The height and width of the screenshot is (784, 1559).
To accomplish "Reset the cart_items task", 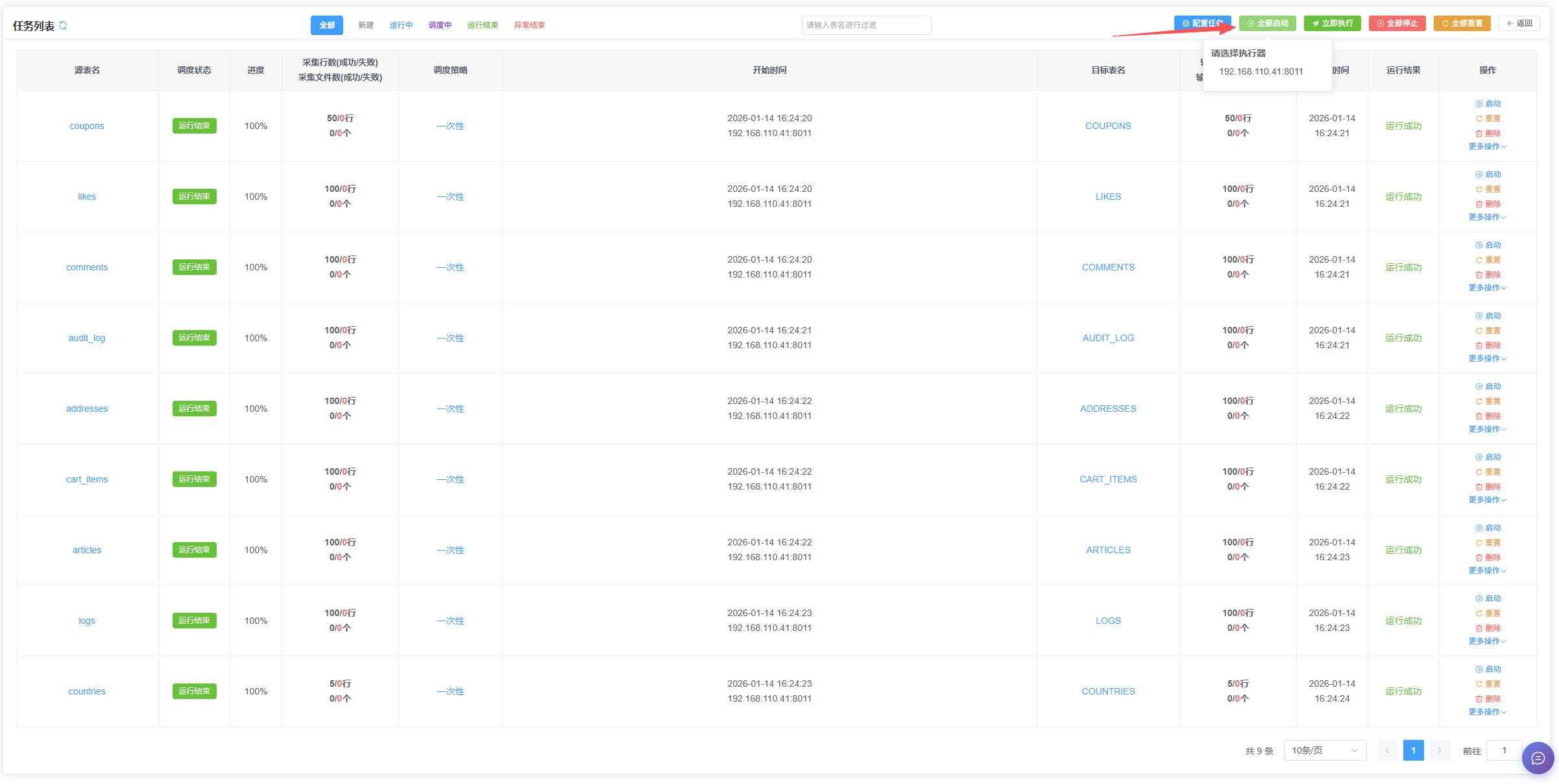I will (x=1488, y=472).
